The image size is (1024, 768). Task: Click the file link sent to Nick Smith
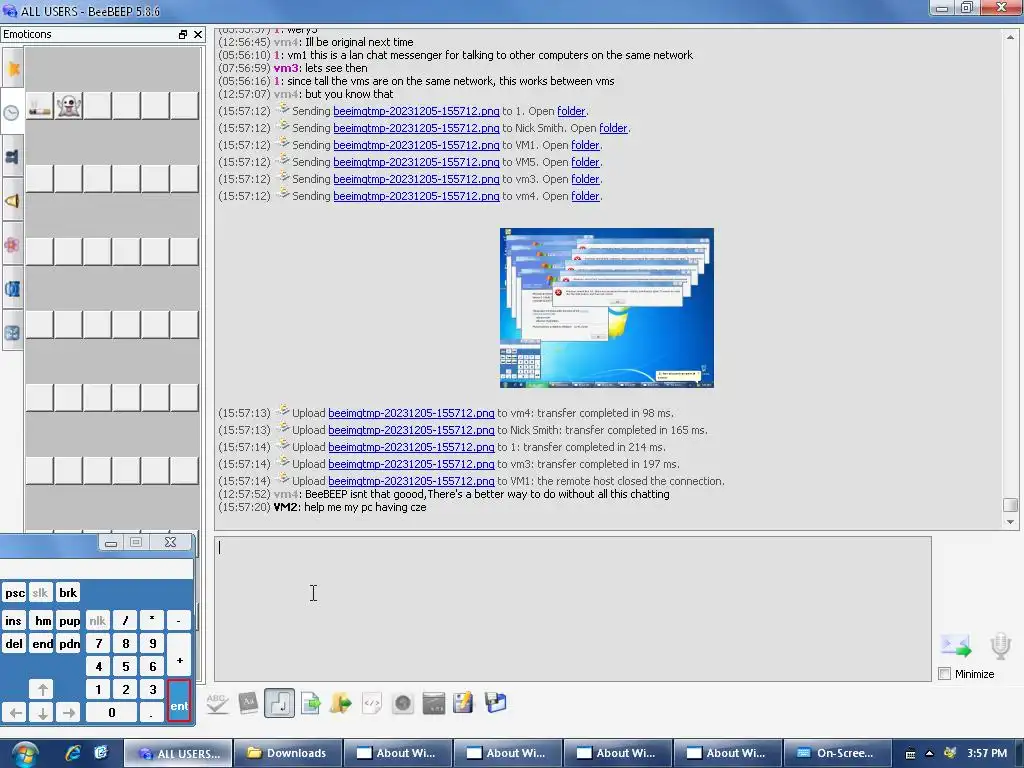point(416,128)
